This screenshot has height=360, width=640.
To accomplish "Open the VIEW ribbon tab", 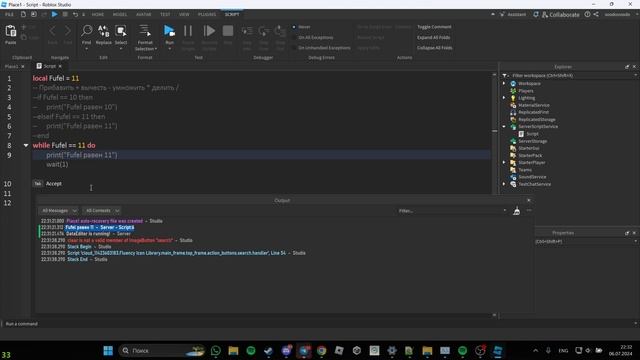I will (x=184, y=14).
